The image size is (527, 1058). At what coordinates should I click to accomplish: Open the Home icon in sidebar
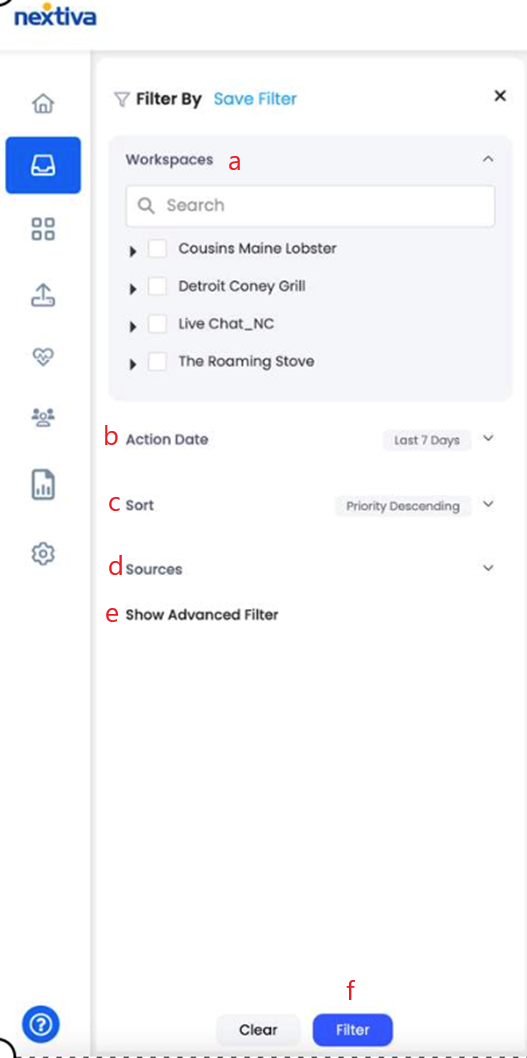click(x=43, y=103)
